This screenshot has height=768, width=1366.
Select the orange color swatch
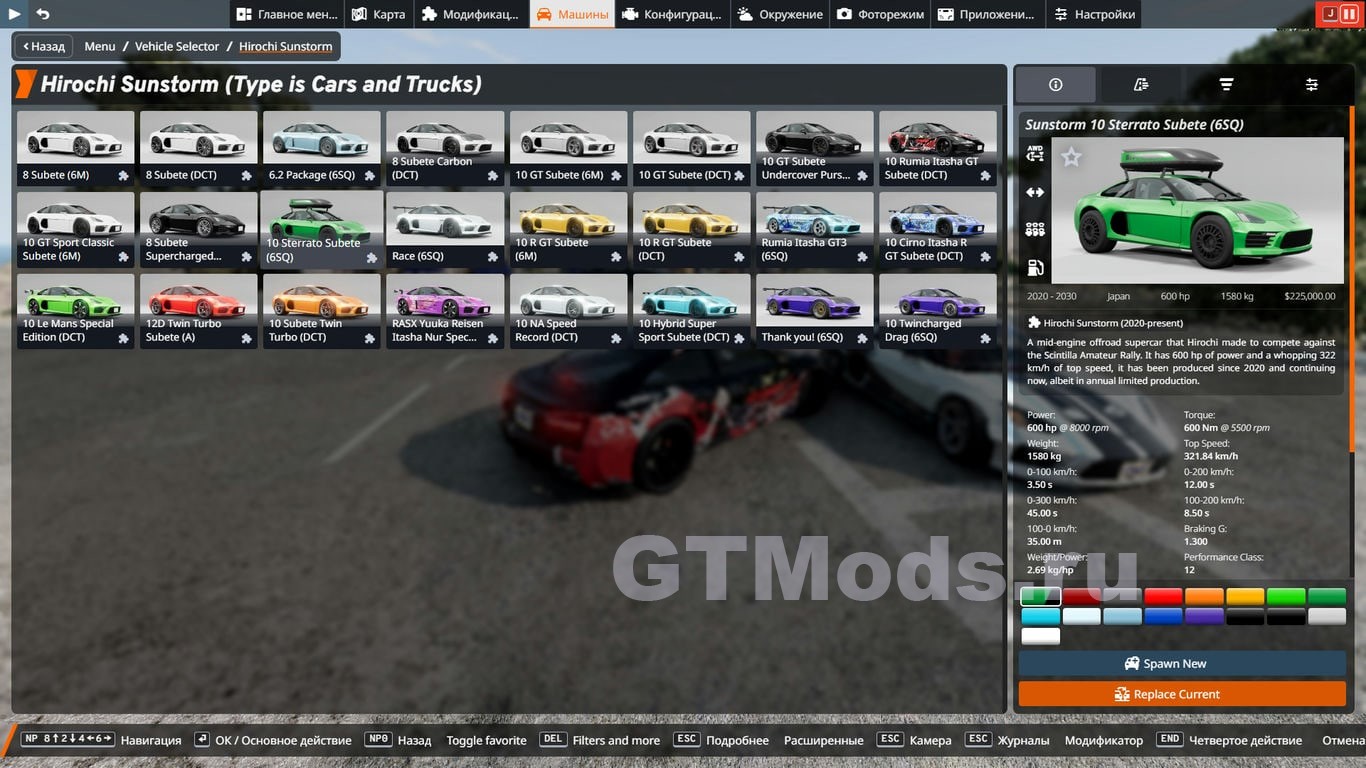[x=1204, y=597]
